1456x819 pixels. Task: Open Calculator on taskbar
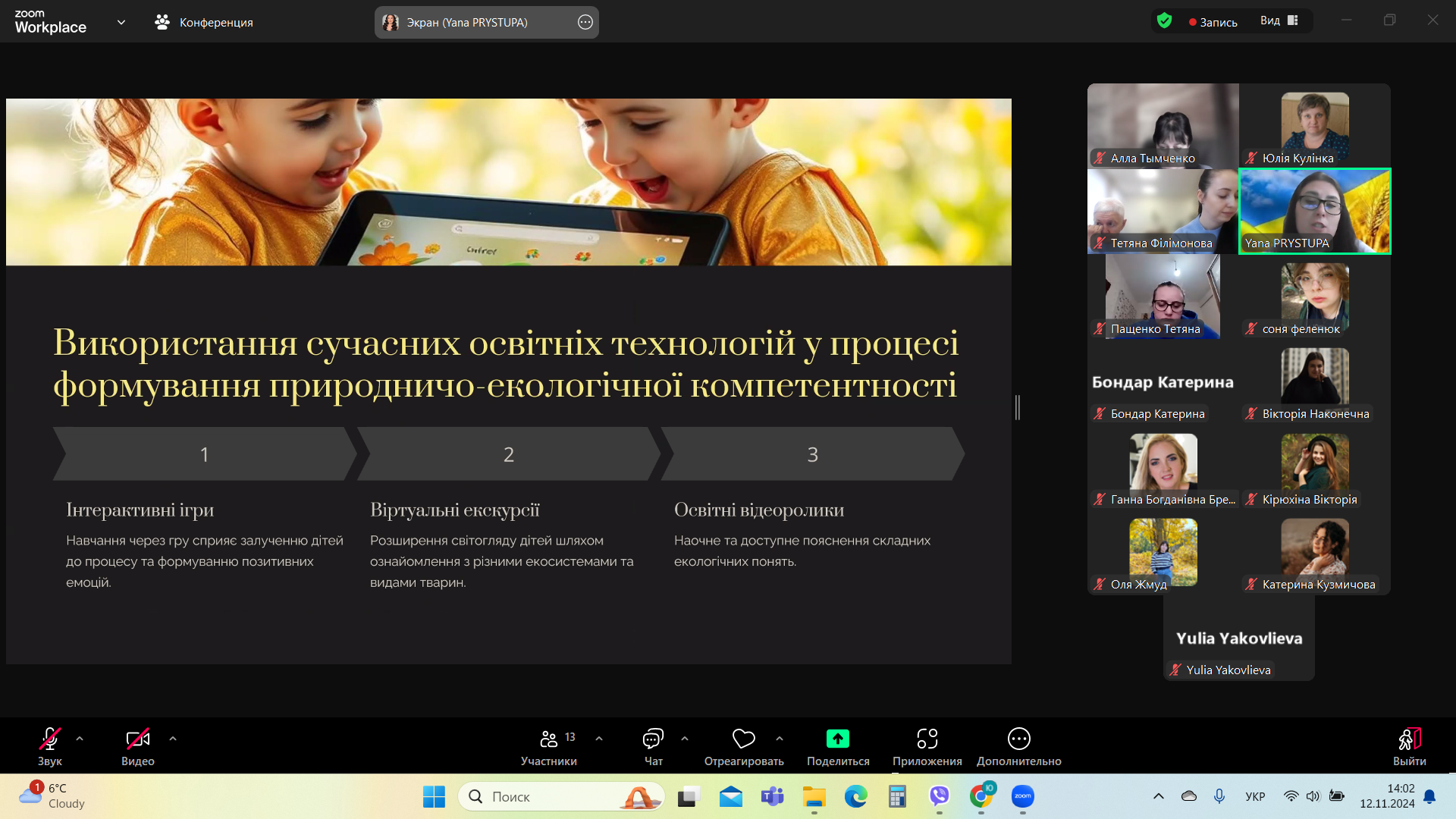pos(898,796)
